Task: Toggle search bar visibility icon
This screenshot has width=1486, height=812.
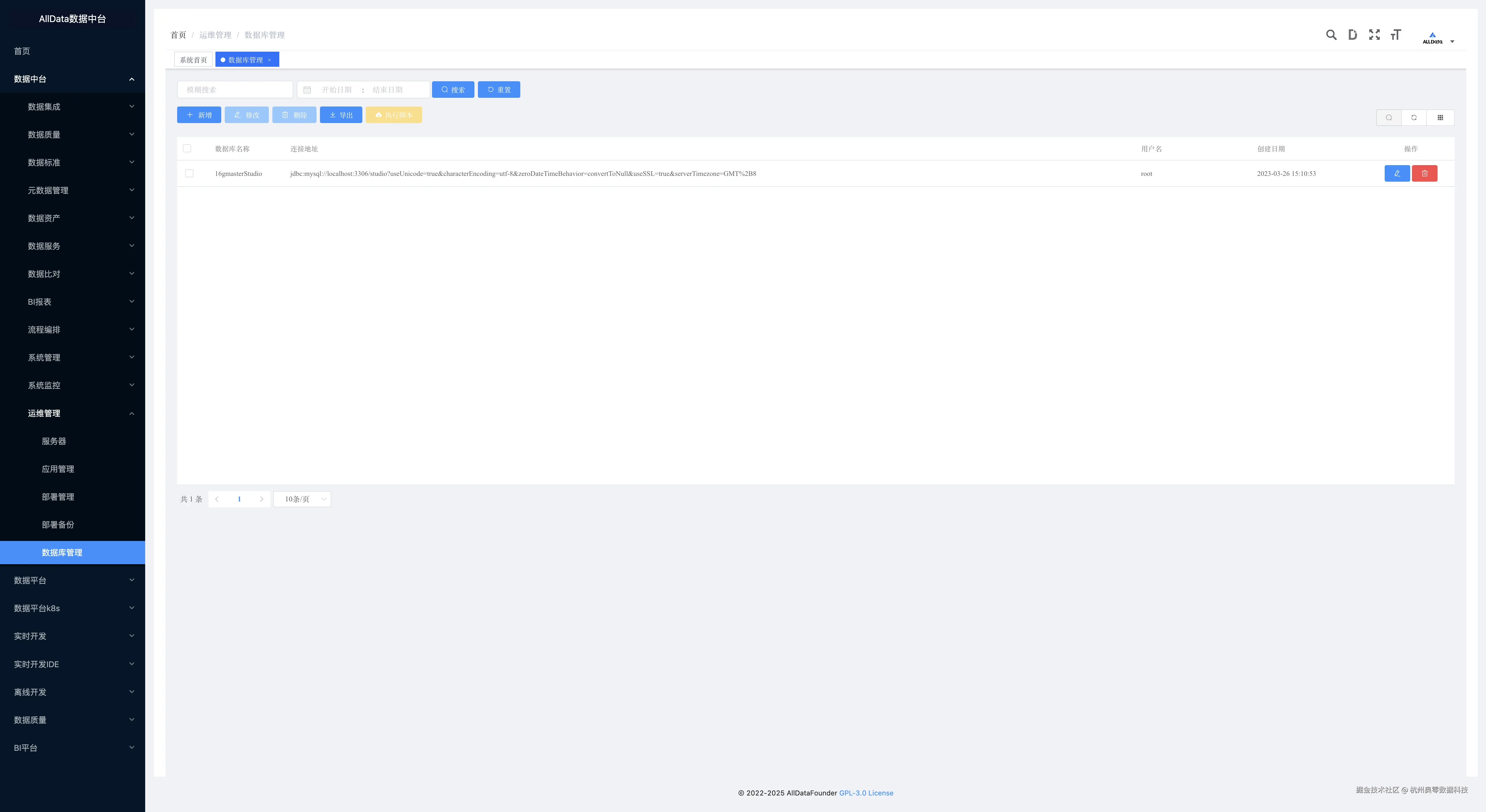Action: click(x=1389, y=118)
